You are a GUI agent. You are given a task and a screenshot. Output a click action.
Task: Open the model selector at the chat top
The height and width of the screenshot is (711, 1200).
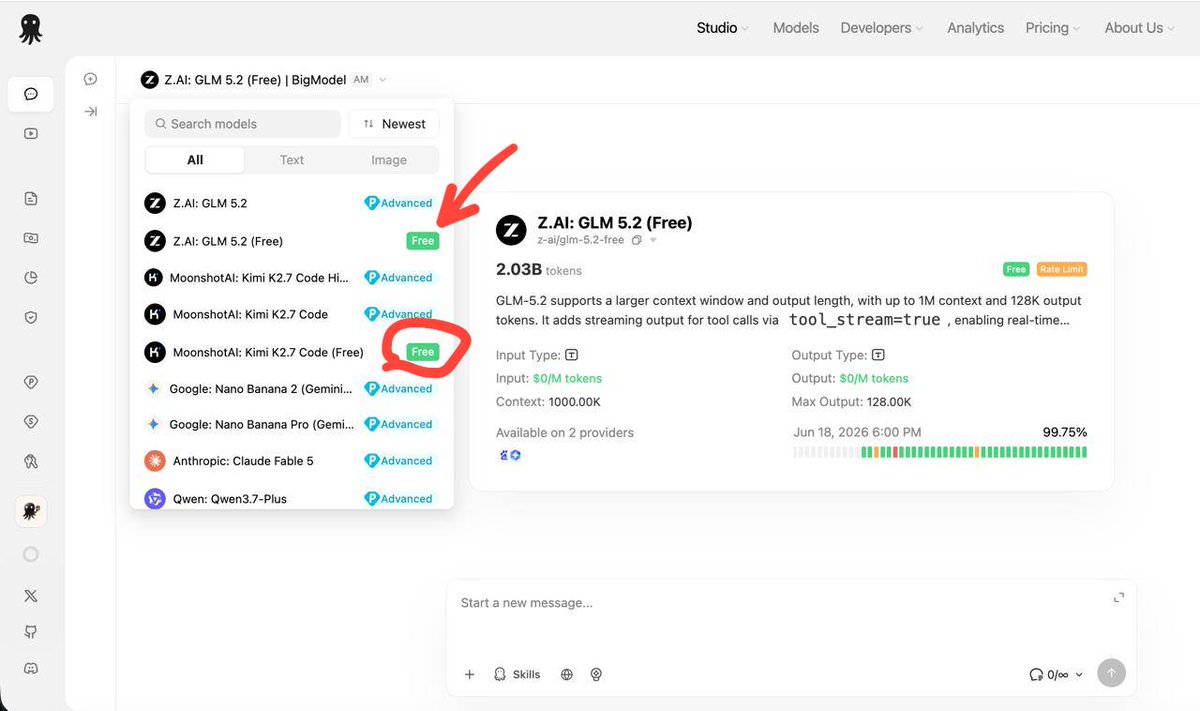[x=264, y=79]
